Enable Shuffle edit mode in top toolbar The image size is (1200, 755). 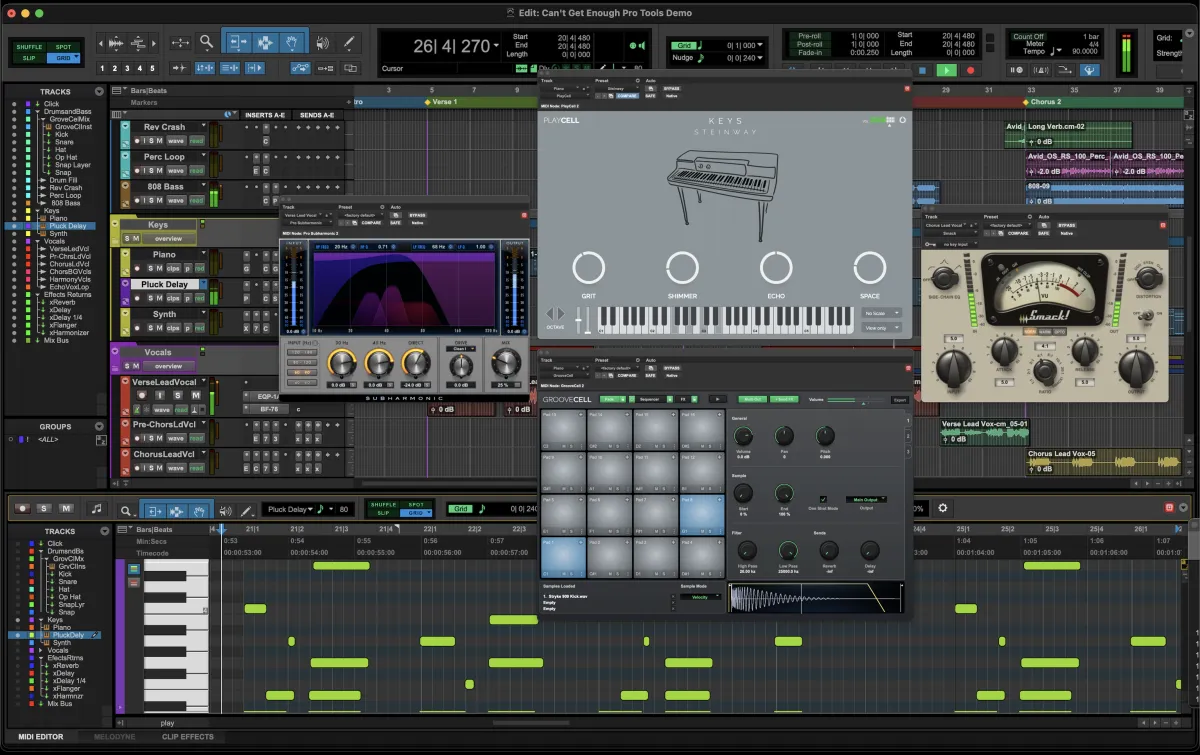pos(29,47)
